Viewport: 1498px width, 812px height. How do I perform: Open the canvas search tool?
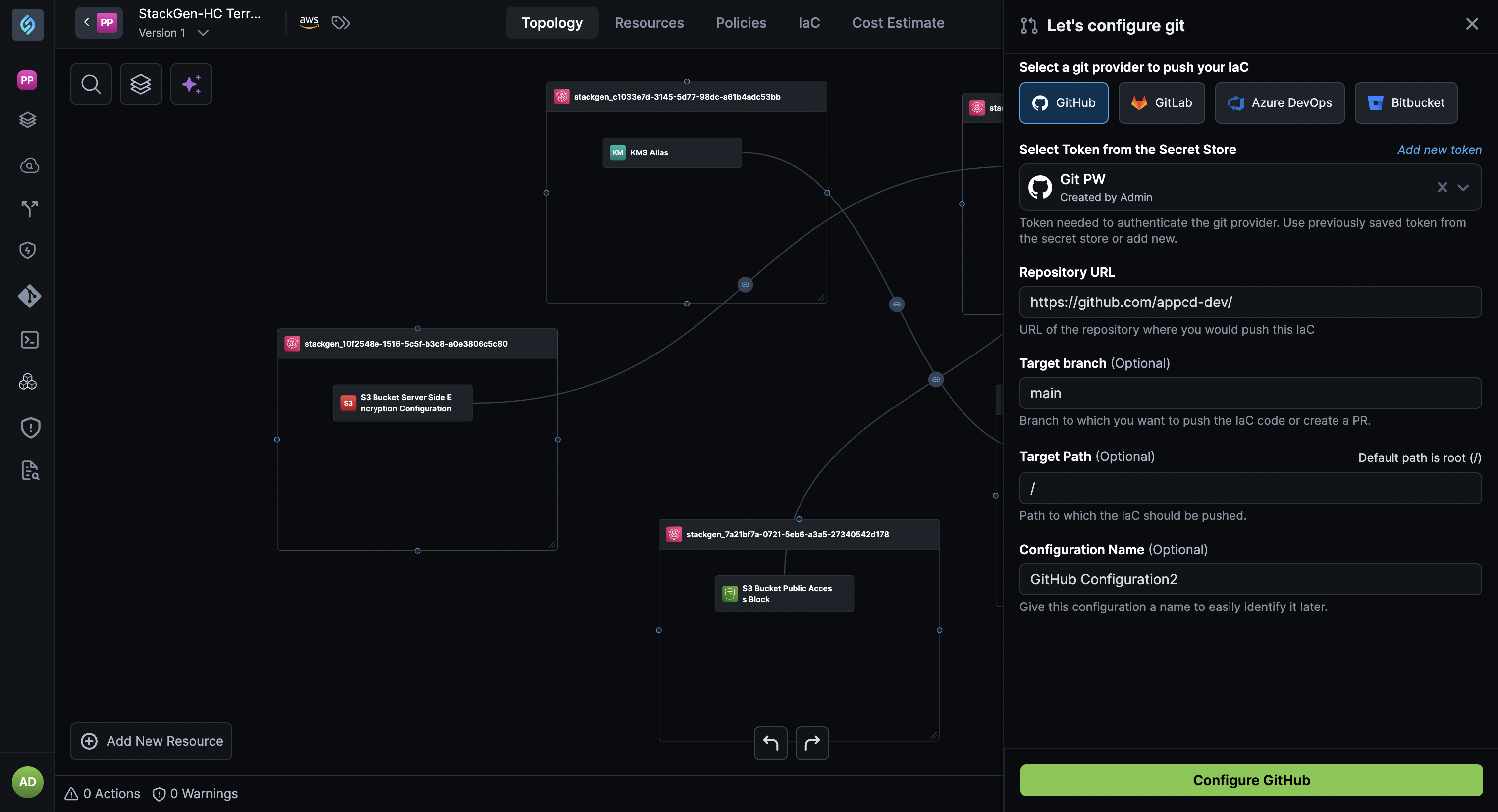tap(91, 84)
